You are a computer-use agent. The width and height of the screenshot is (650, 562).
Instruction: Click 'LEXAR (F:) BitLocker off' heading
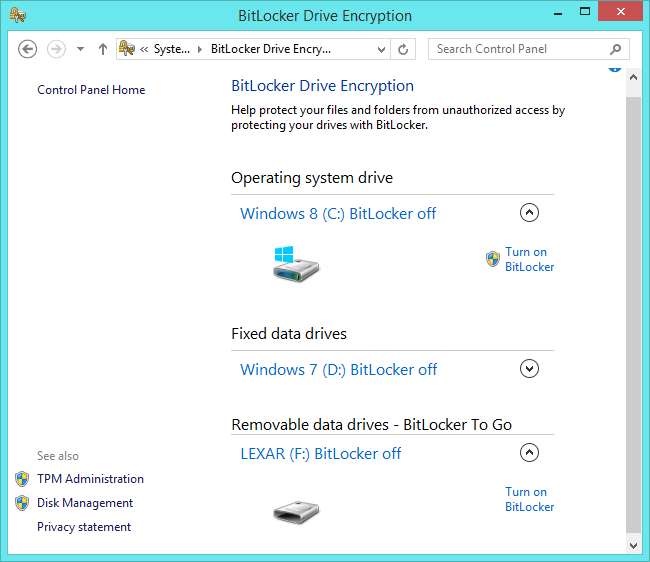(321, 453)
